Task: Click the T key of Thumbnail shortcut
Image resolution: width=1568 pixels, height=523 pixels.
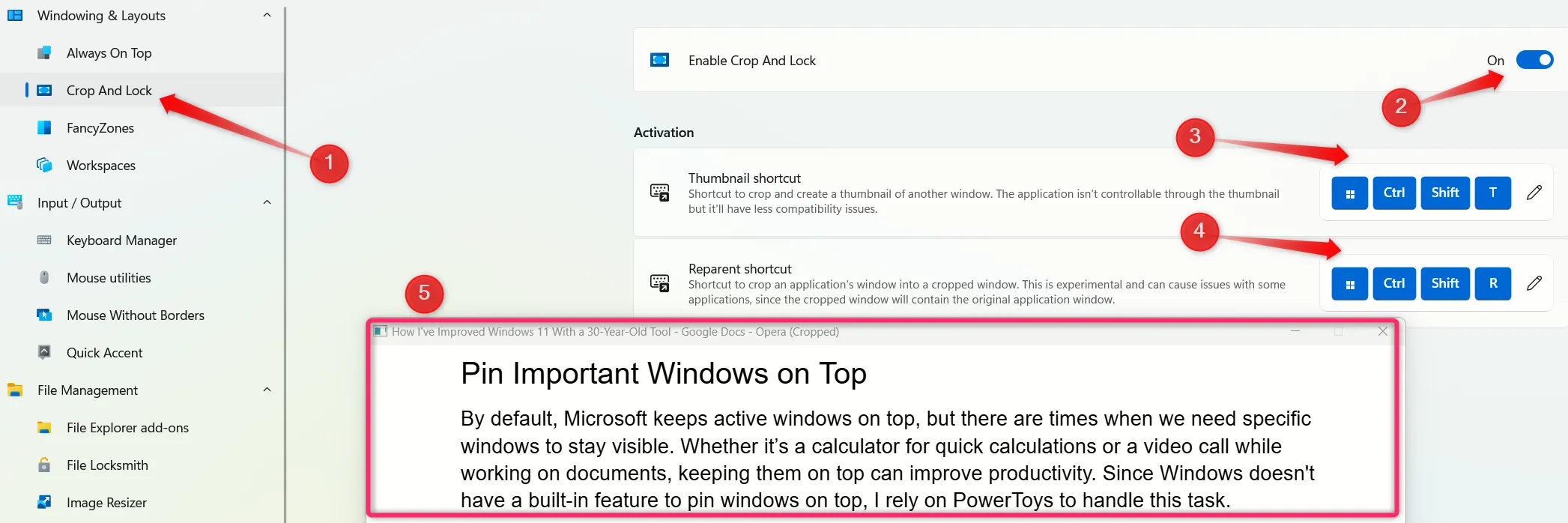Action: (x=1493, y=193)
